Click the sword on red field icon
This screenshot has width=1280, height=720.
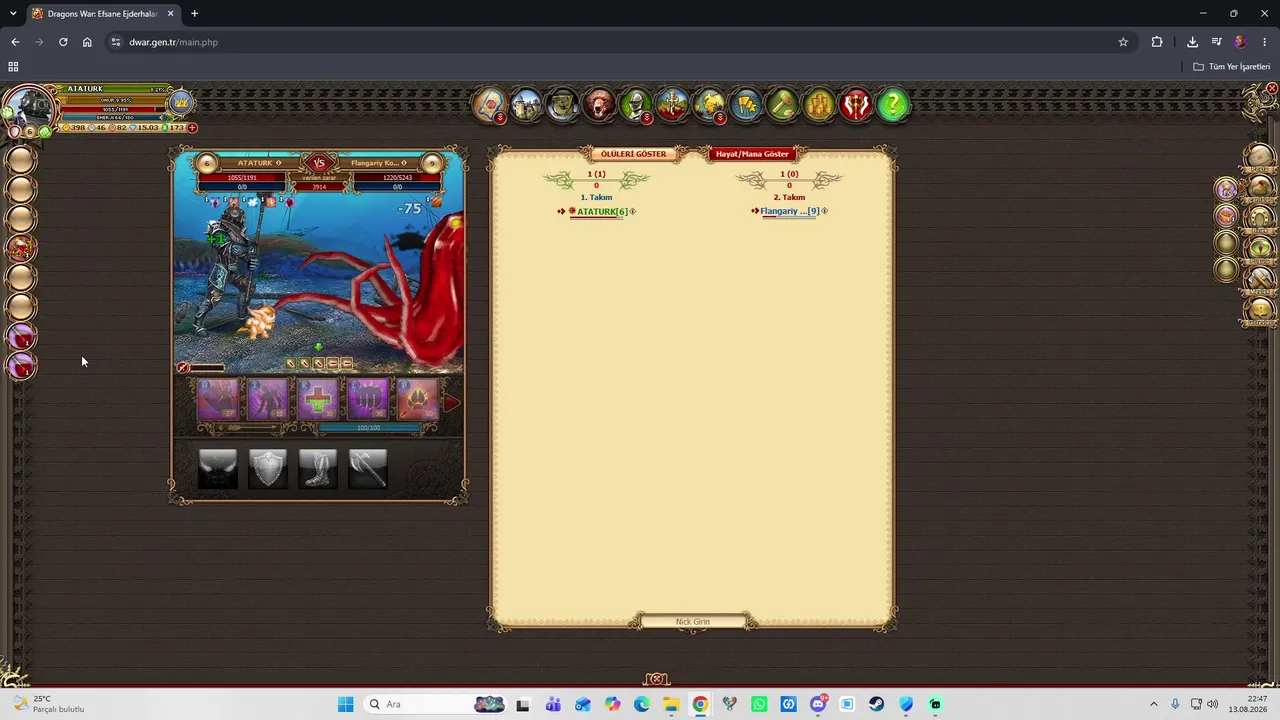tap(673, 104)
